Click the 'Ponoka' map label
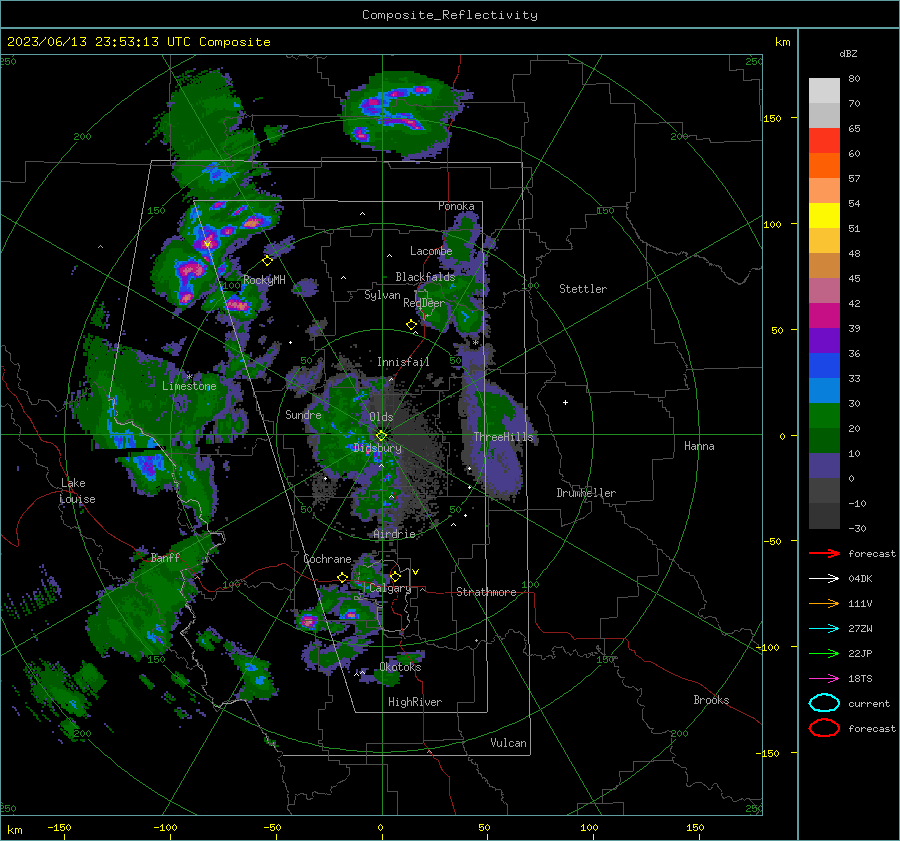Screen dimensions: 900x841 [x=456, y=206]
